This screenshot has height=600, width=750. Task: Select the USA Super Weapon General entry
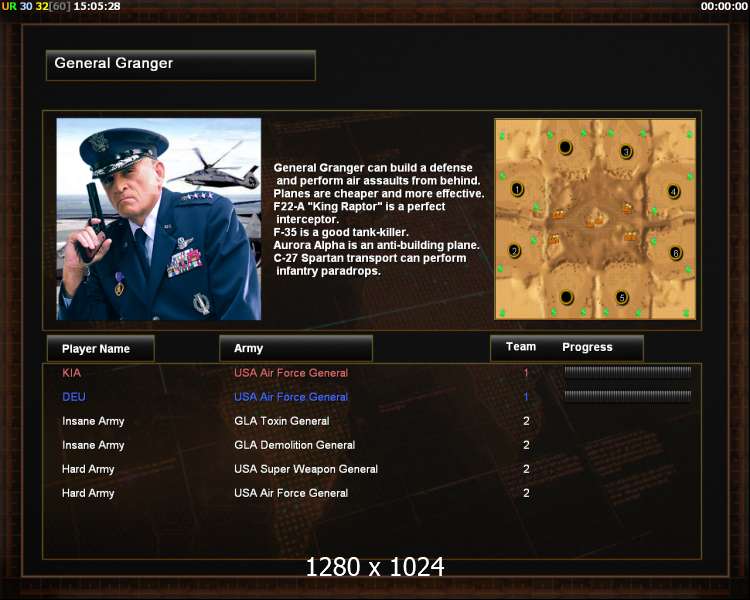306,469
